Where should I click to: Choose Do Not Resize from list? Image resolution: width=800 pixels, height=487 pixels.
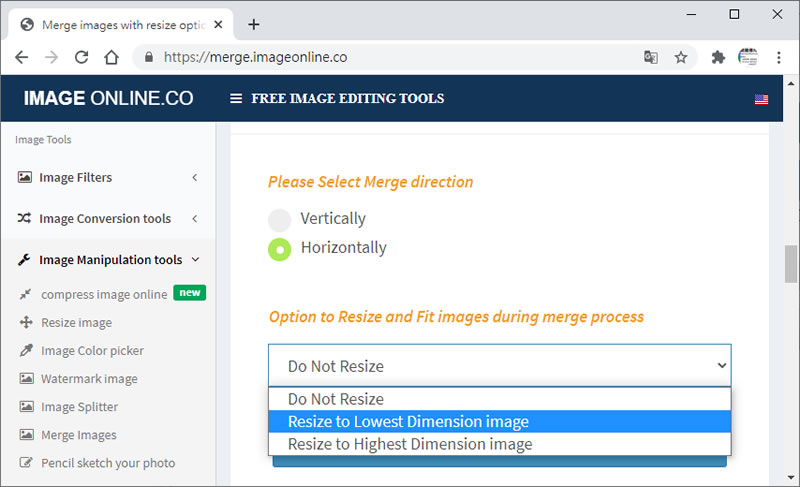coord(499,399)
